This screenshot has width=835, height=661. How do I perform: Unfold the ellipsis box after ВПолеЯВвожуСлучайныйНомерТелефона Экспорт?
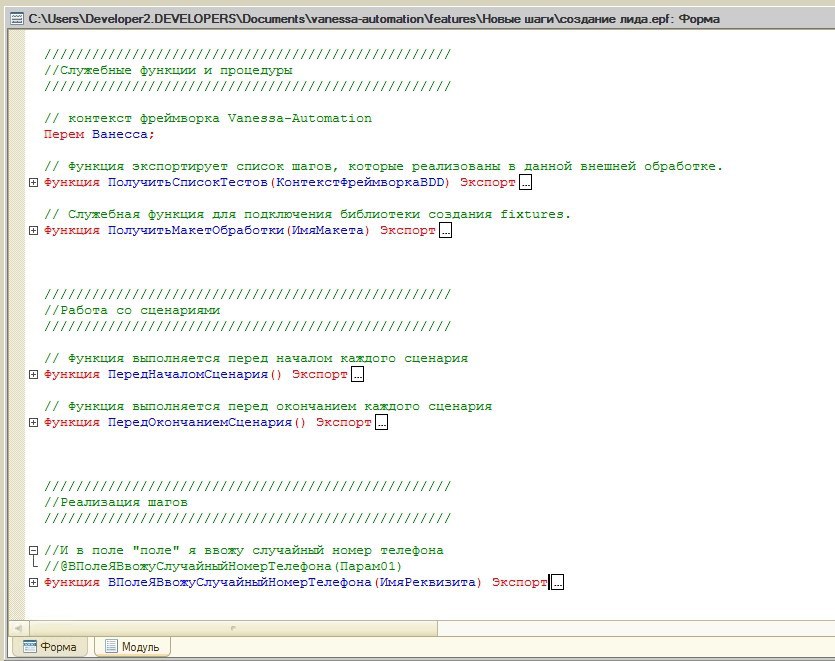(557, 582)
